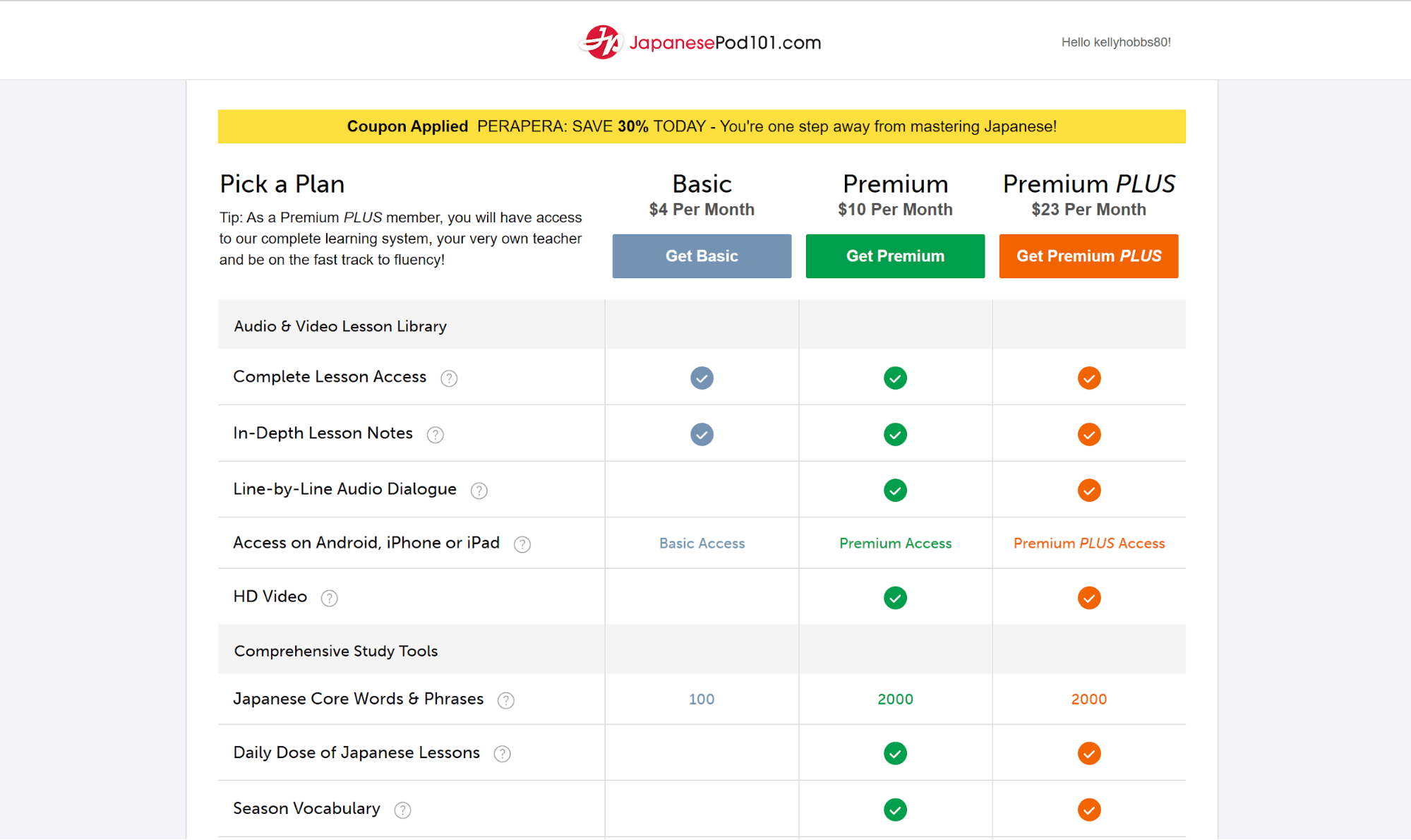Viewport: 1411px width, 840px height.
Task: Click the Basic plan heading
Action: pos(702,184)
